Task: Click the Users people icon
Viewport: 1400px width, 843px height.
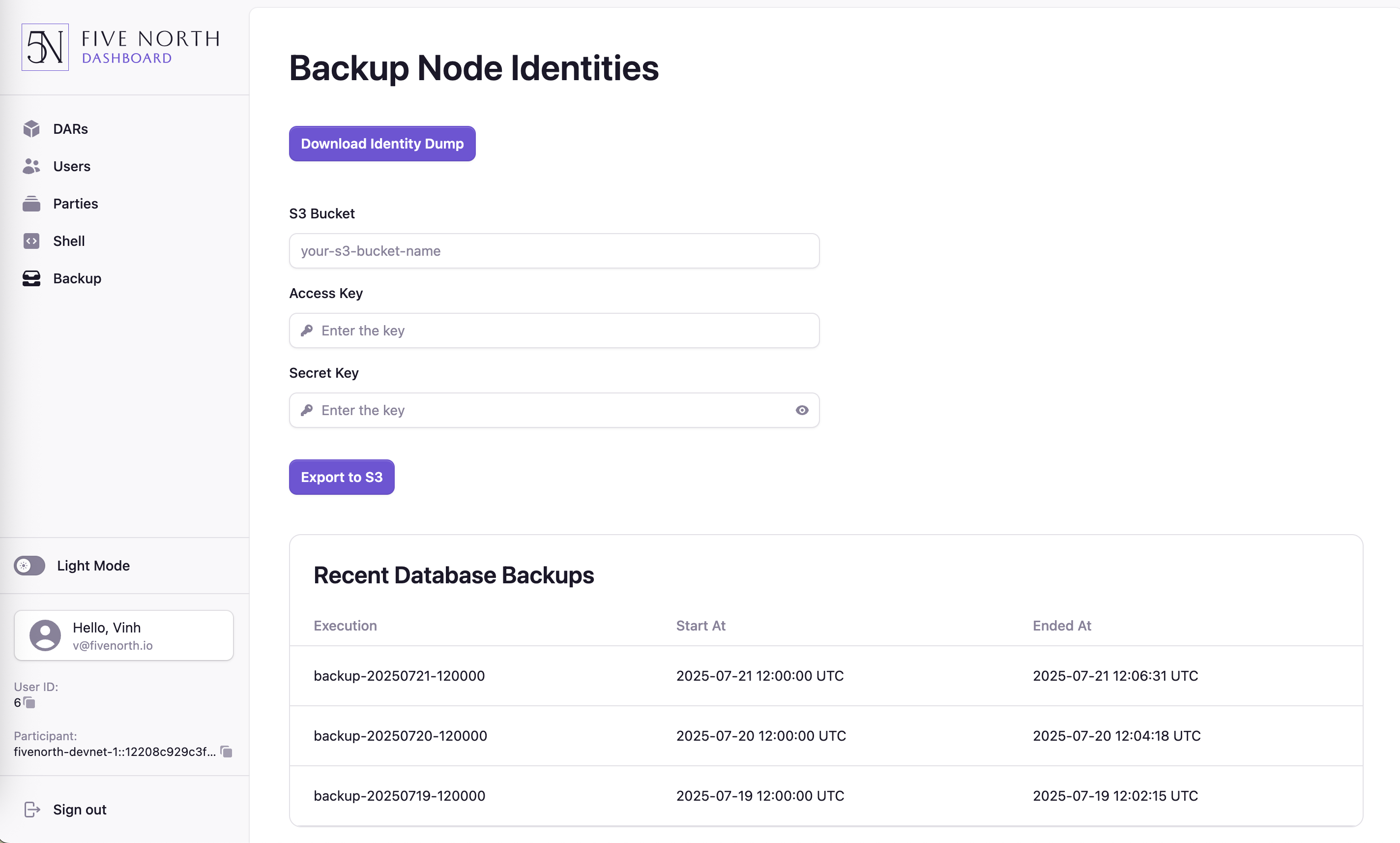Action: click(31, 166)
